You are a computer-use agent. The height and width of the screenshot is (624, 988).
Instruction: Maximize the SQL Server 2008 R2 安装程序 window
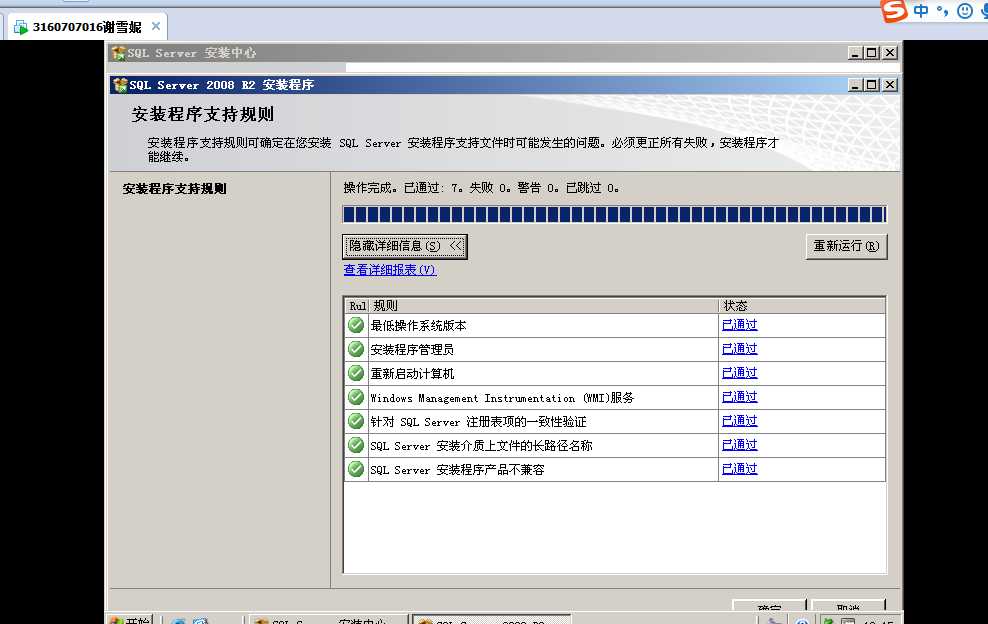pos(871,84)
